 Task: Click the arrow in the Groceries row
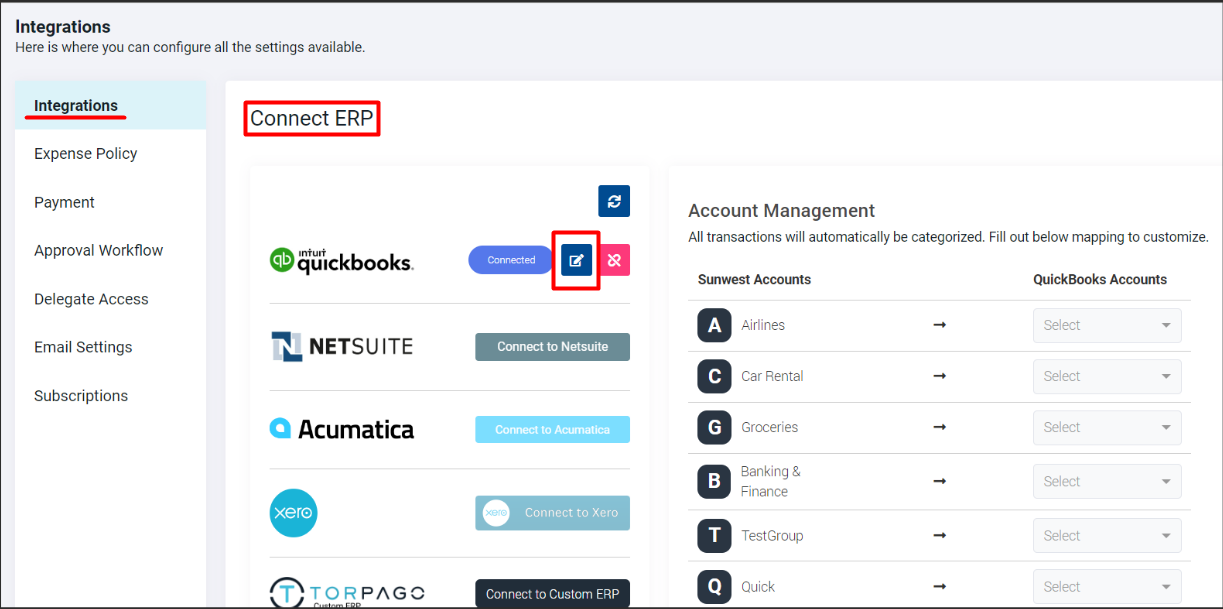[939, 427]
